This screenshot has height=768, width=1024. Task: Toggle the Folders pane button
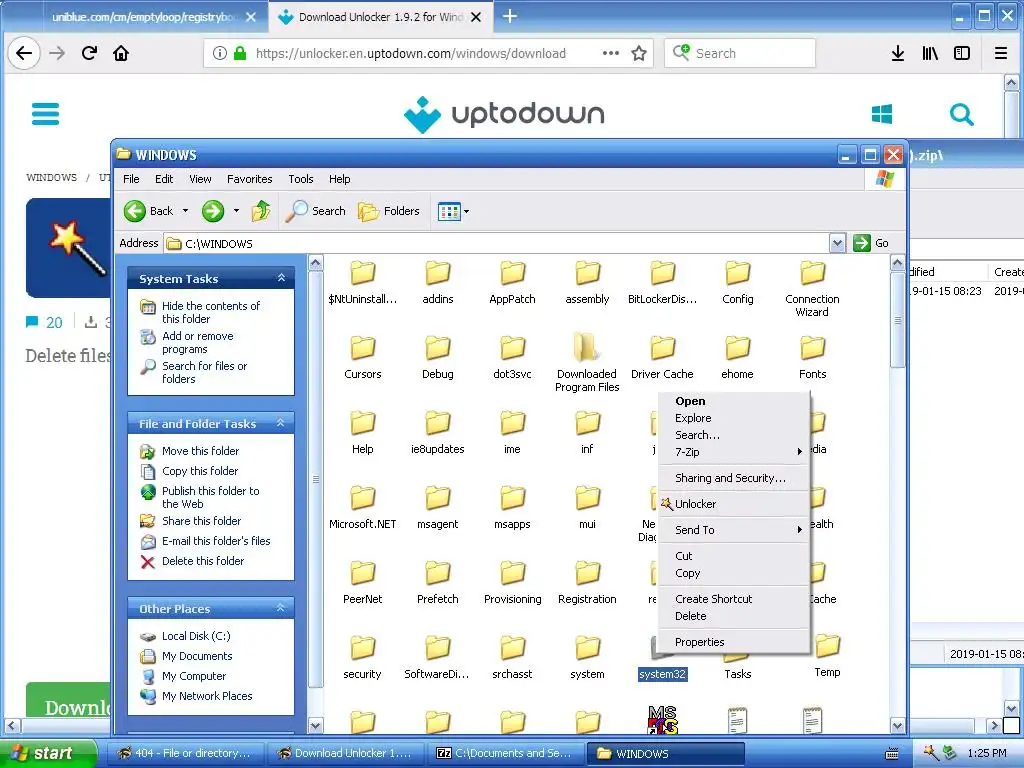(389, 211)
